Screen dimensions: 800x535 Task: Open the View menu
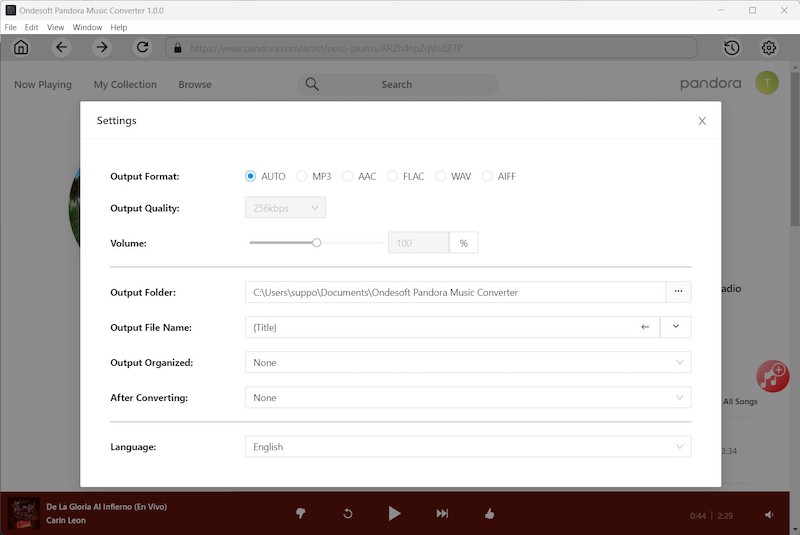click(x=55, y=27)
